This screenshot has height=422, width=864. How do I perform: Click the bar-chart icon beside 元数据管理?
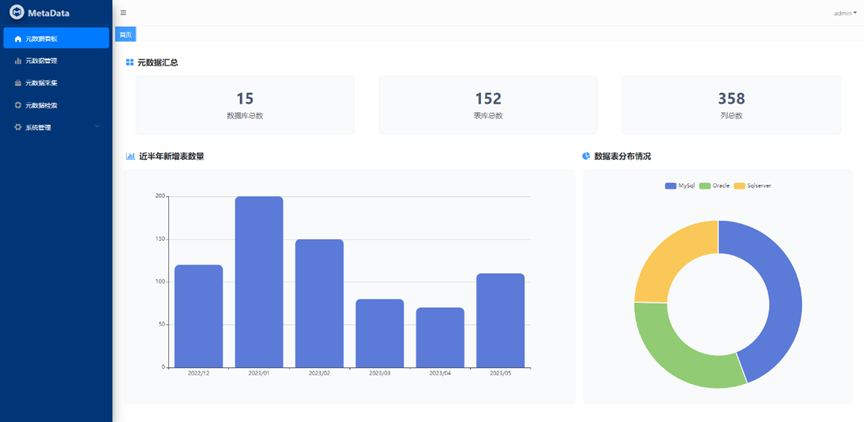click(17, 61)
